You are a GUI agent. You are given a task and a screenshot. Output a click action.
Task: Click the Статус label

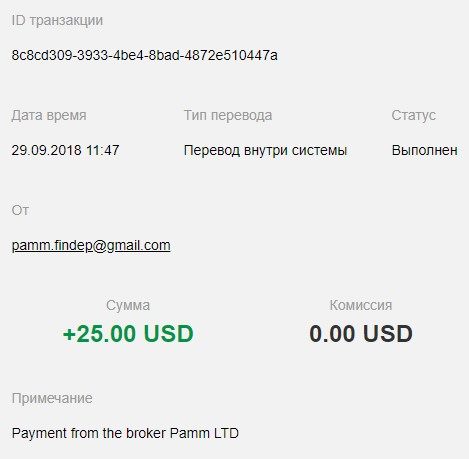click(413, 116)
